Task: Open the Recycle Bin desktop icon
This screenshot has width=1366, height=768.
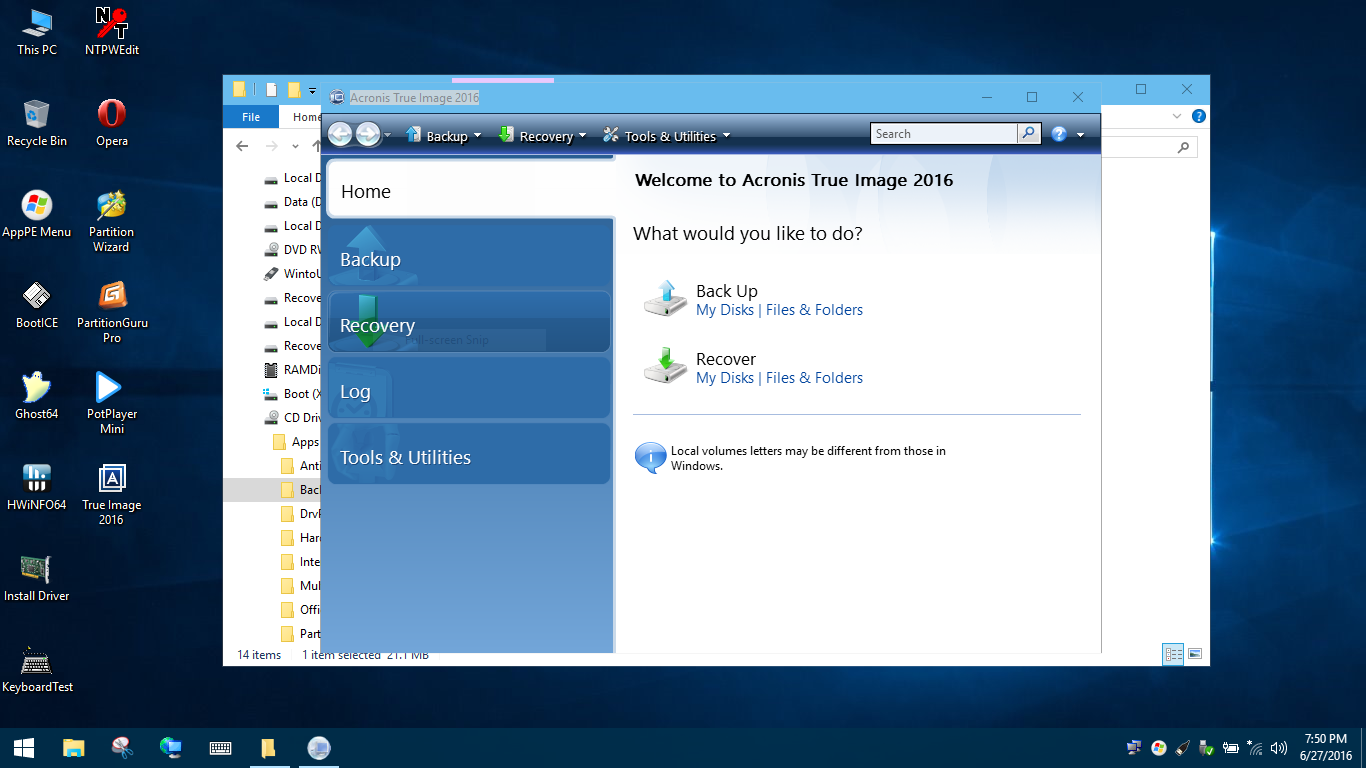Action: [37, 123]
